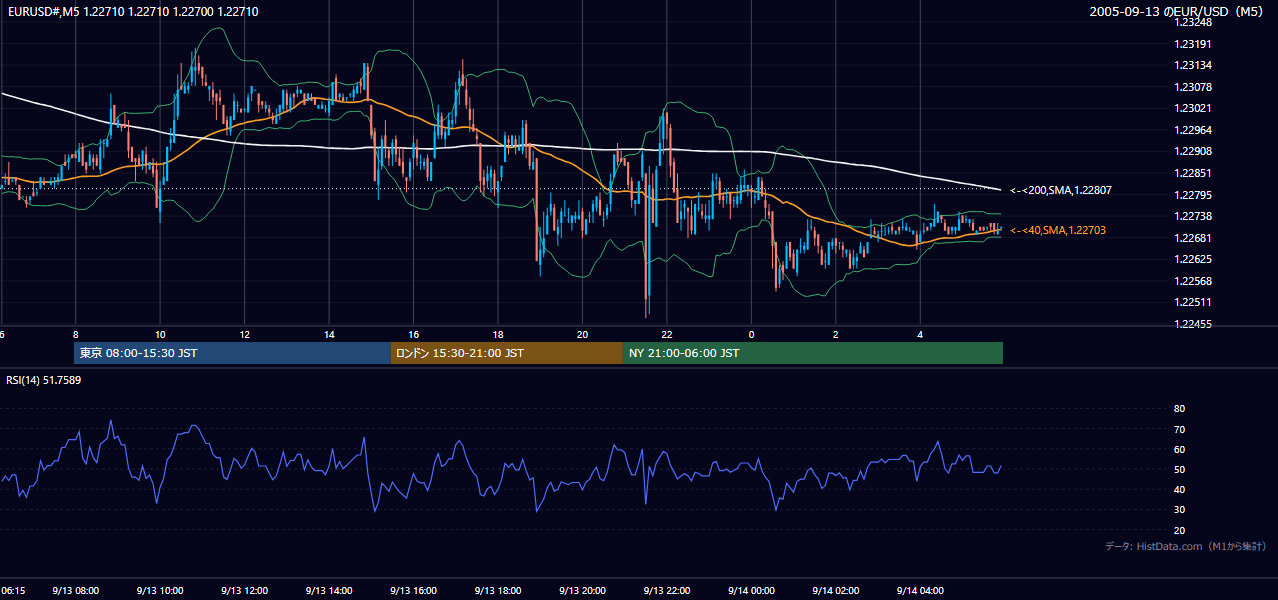Click price level 1.23248 on the scale
Image resolution: width=1278 pixels, height=600 pixels.
[1194, 22]
